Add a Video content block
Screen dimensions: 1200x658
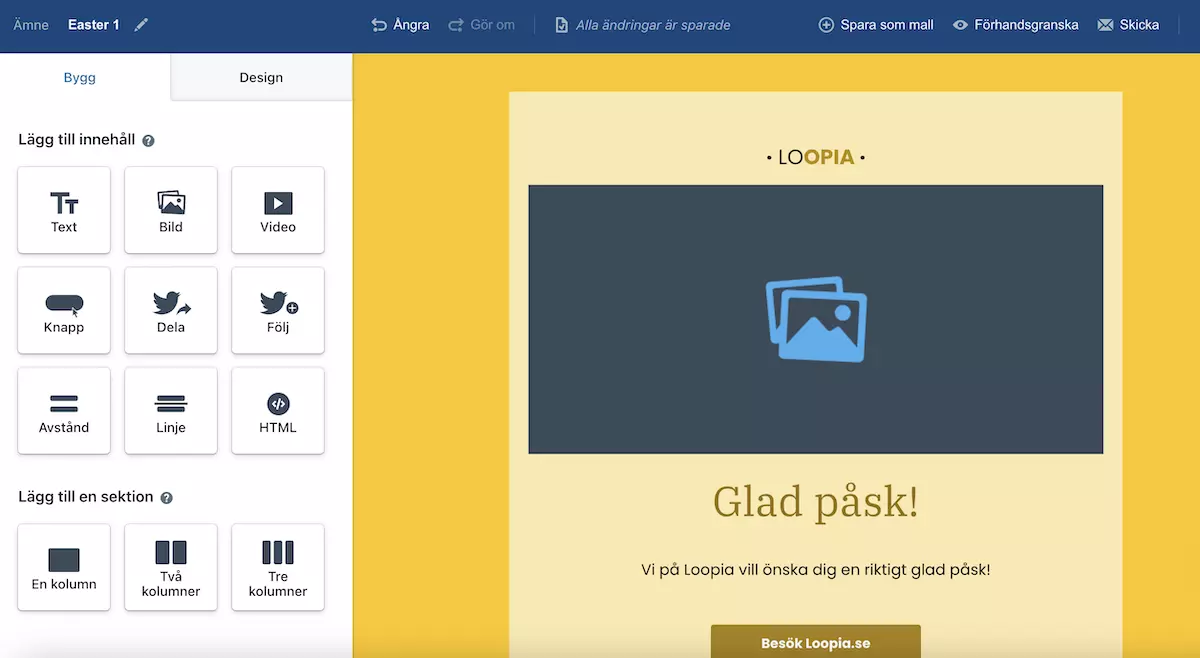pos(278,210)
